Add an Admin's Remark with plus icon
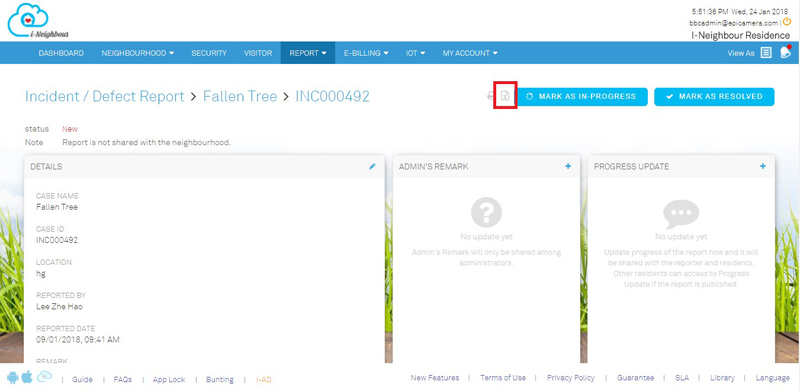 (x=568, y=166)
